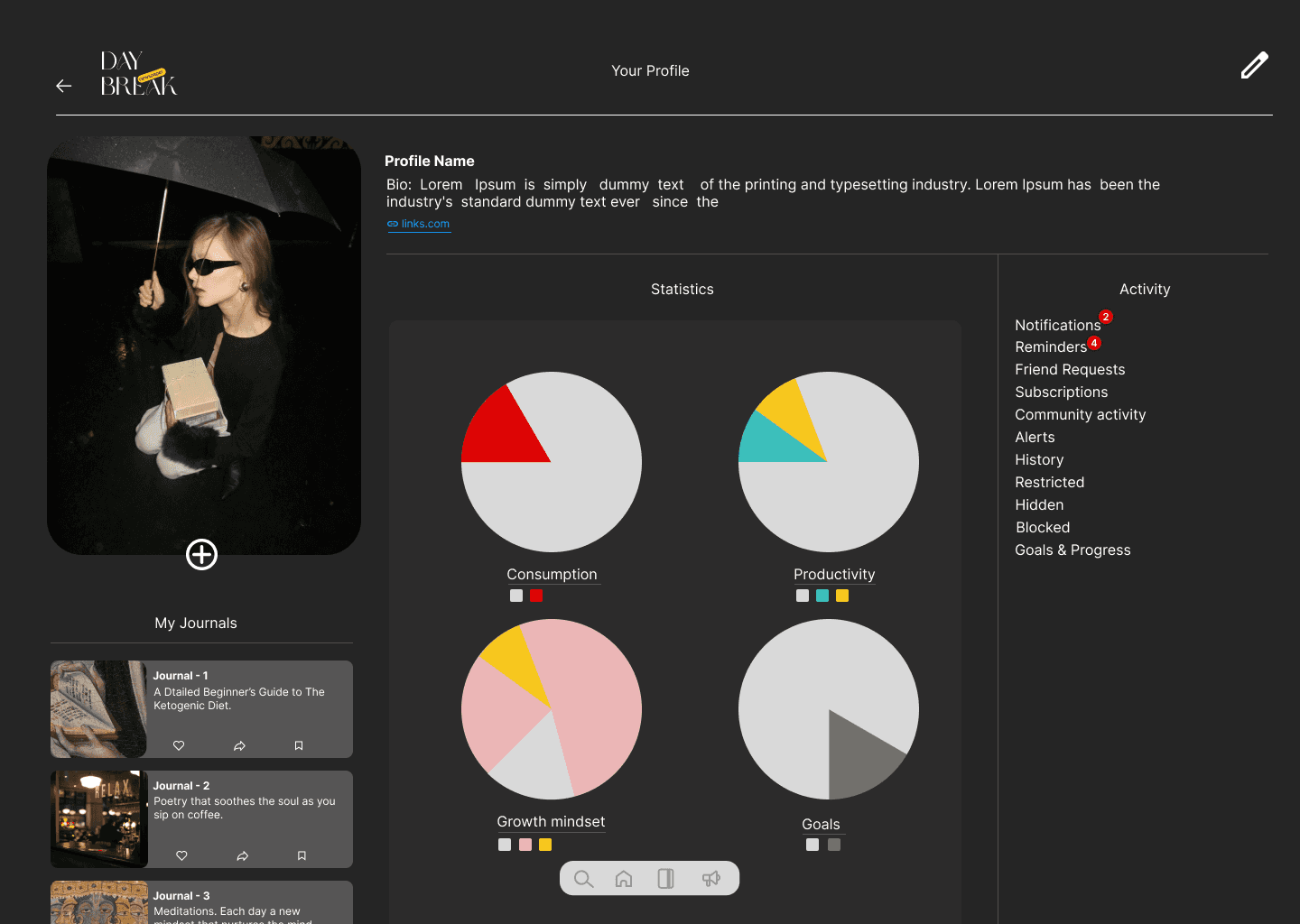Image resolution: width=1300 pixels, height=924 pixels.
Task: Bookmark Journal - 1
Action: 299,745
